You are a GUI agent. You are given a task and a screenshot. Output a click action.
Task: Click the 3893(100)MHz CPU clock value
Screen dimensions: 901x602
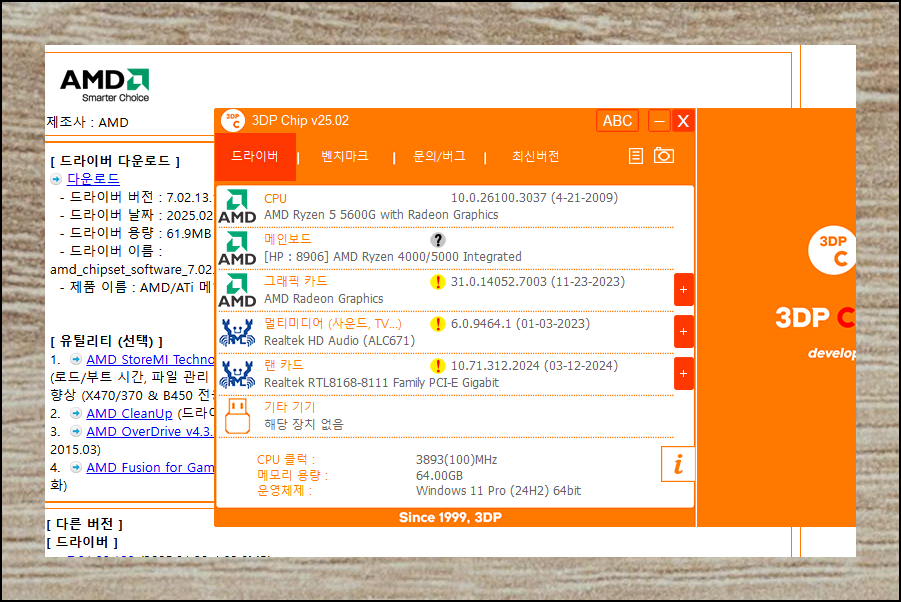[x=456, y=460]
